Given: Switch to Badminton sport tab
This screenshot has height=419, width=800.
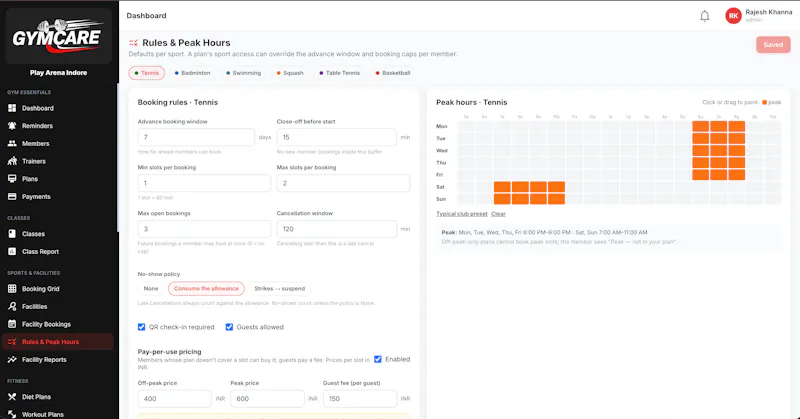Looking at the screenshot, I should coord(192,73).
